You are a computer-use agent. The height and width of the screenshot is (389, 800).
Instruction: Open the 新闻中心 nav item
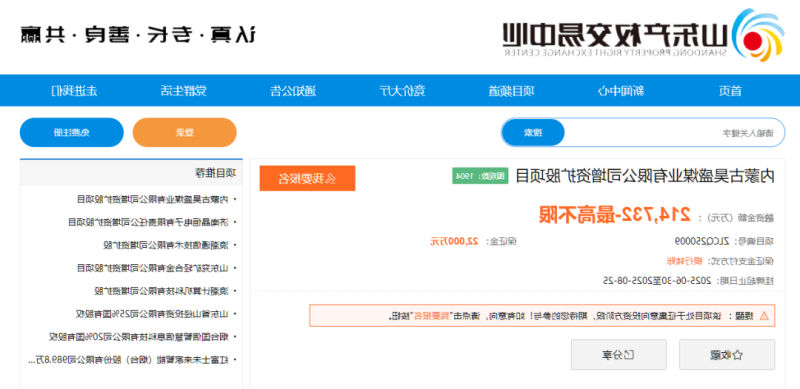pos(621,91)
